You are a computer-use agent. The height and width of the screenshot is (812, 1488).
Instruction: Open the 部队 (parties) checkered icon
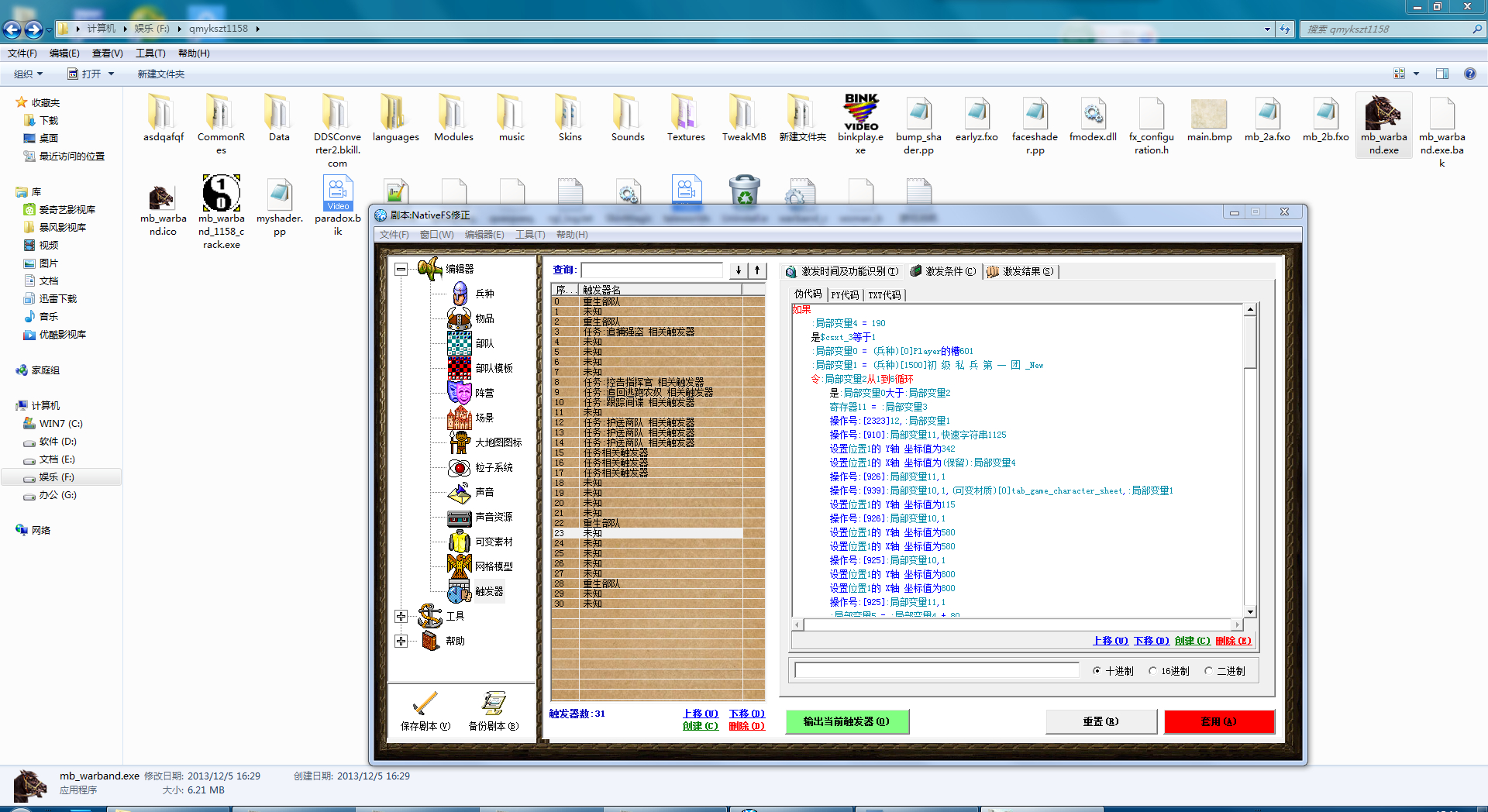pyautogui.click(x=460, y=343)
